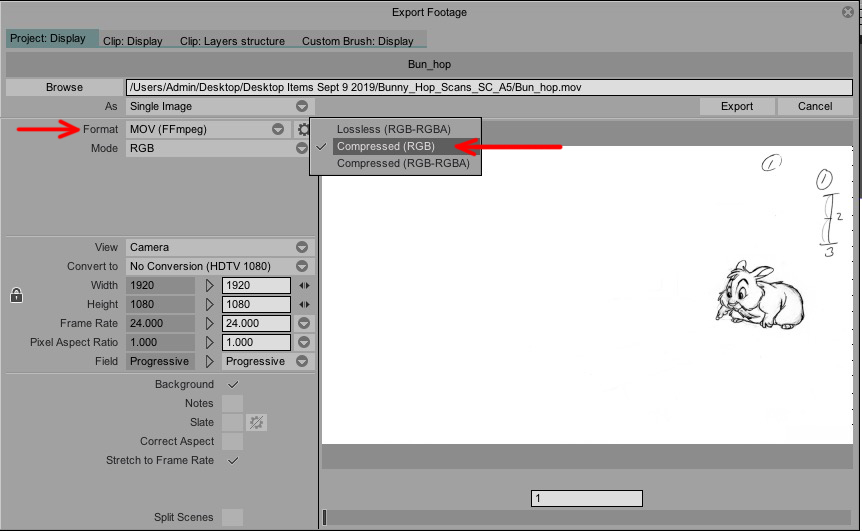Click the preview timeline slider handle
This screenshot has width=862, height=531.
pyautogui.click(x=325, y=517)
